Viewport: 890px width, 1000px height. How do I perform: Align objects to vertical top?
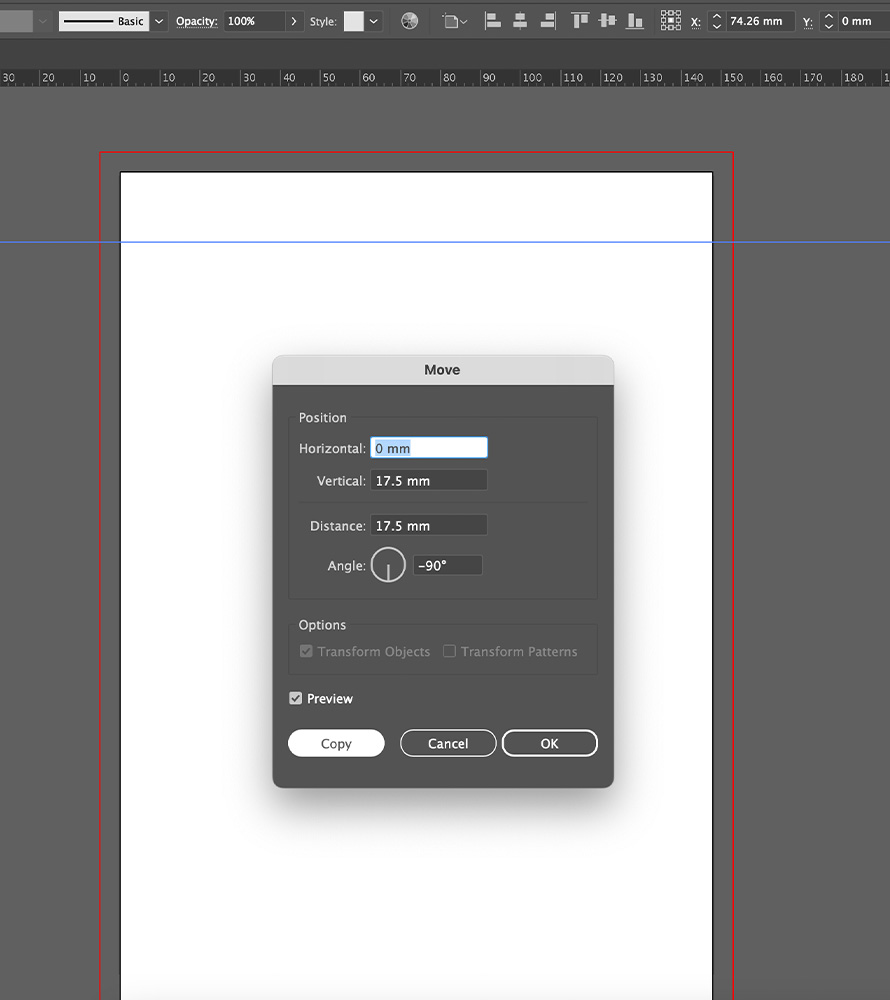580,21
